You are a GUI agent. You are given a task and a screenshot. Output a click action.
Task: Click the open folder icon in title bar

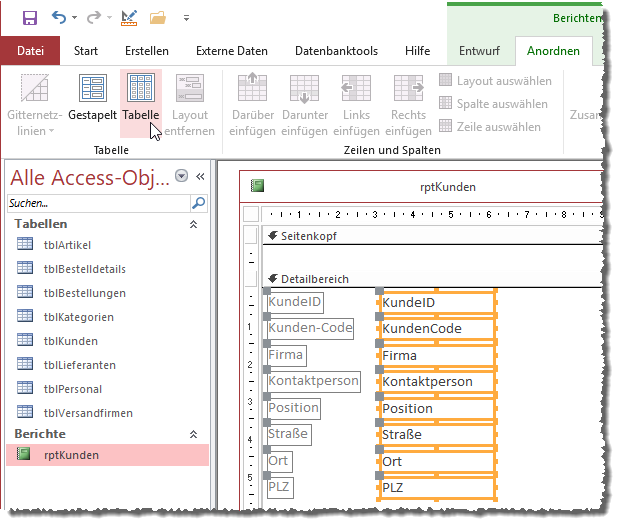157,18
